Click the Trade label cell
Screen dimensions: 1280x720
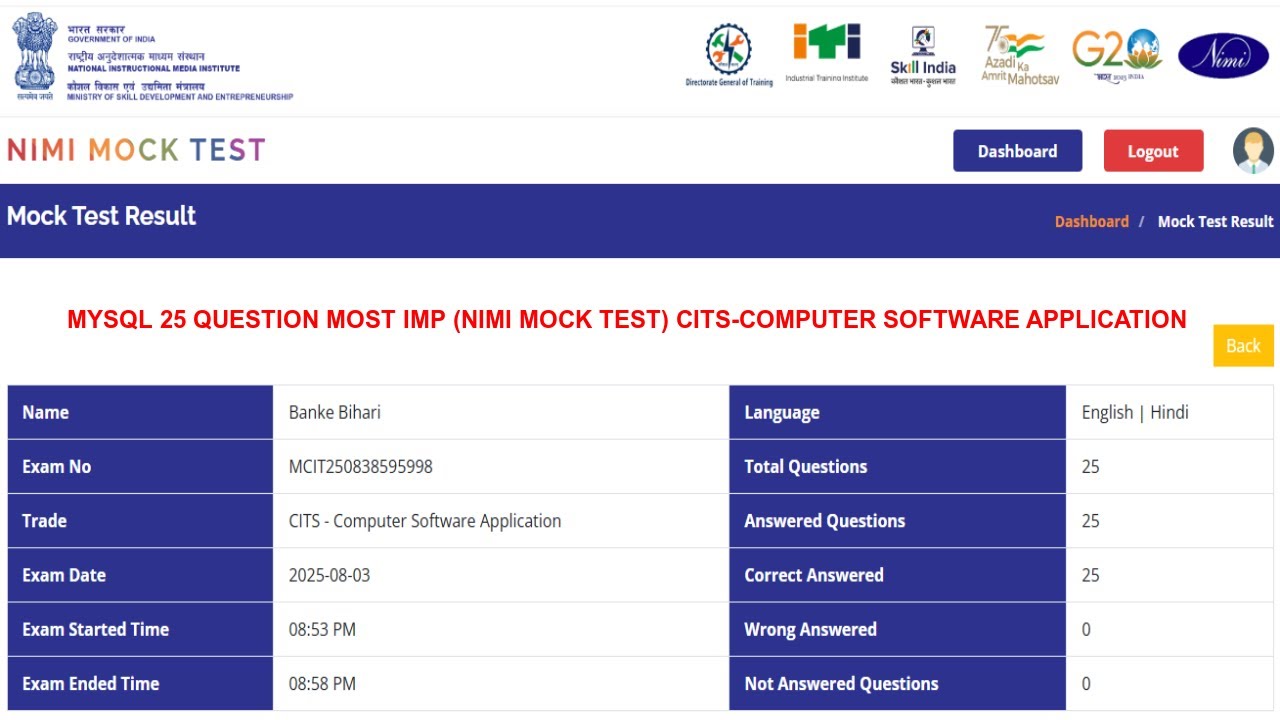click(x=140, y=521)
